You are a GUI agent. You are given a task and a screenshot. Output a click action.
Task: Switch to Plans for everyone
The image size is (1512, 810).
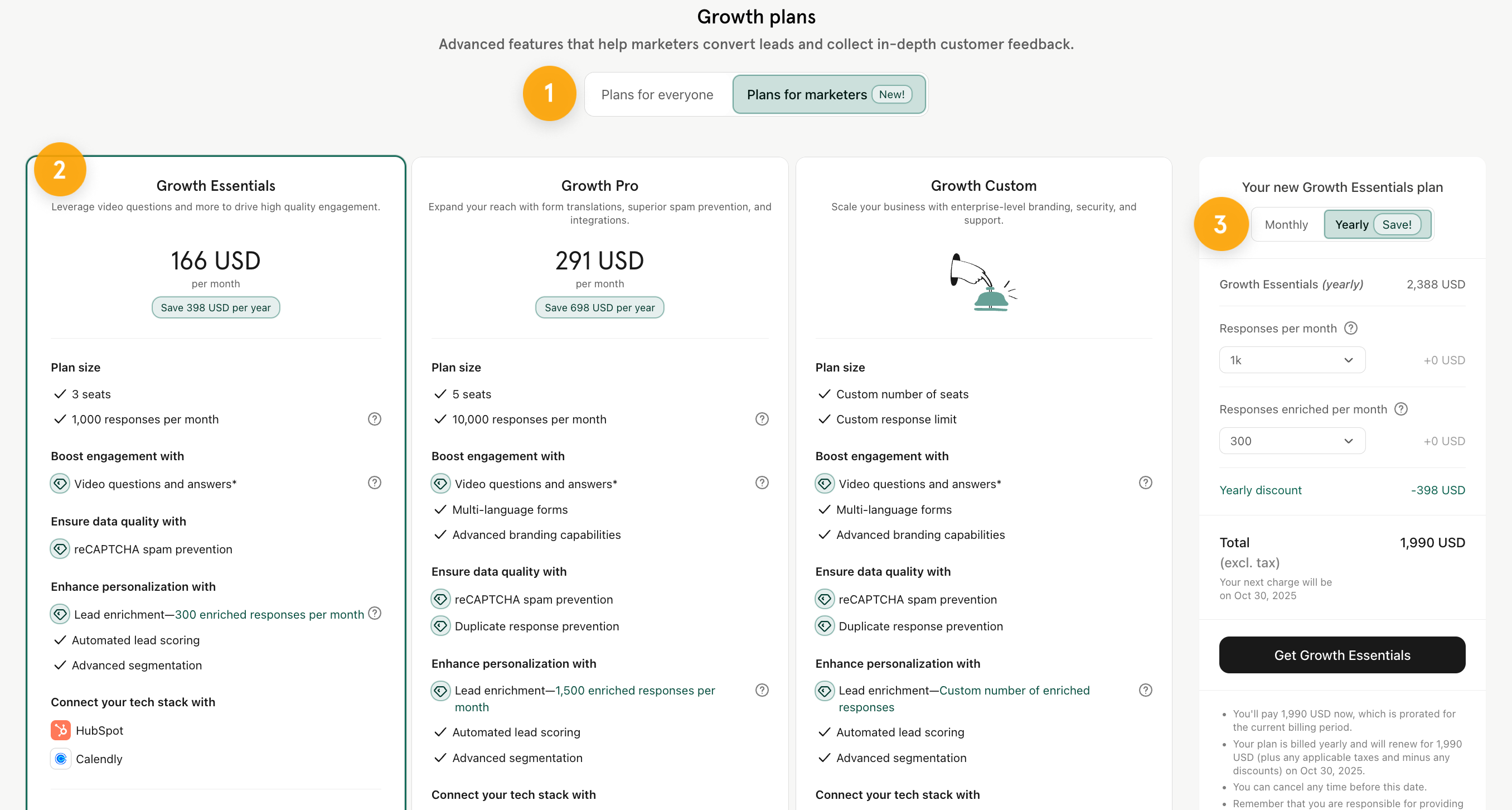coord(657,95)
